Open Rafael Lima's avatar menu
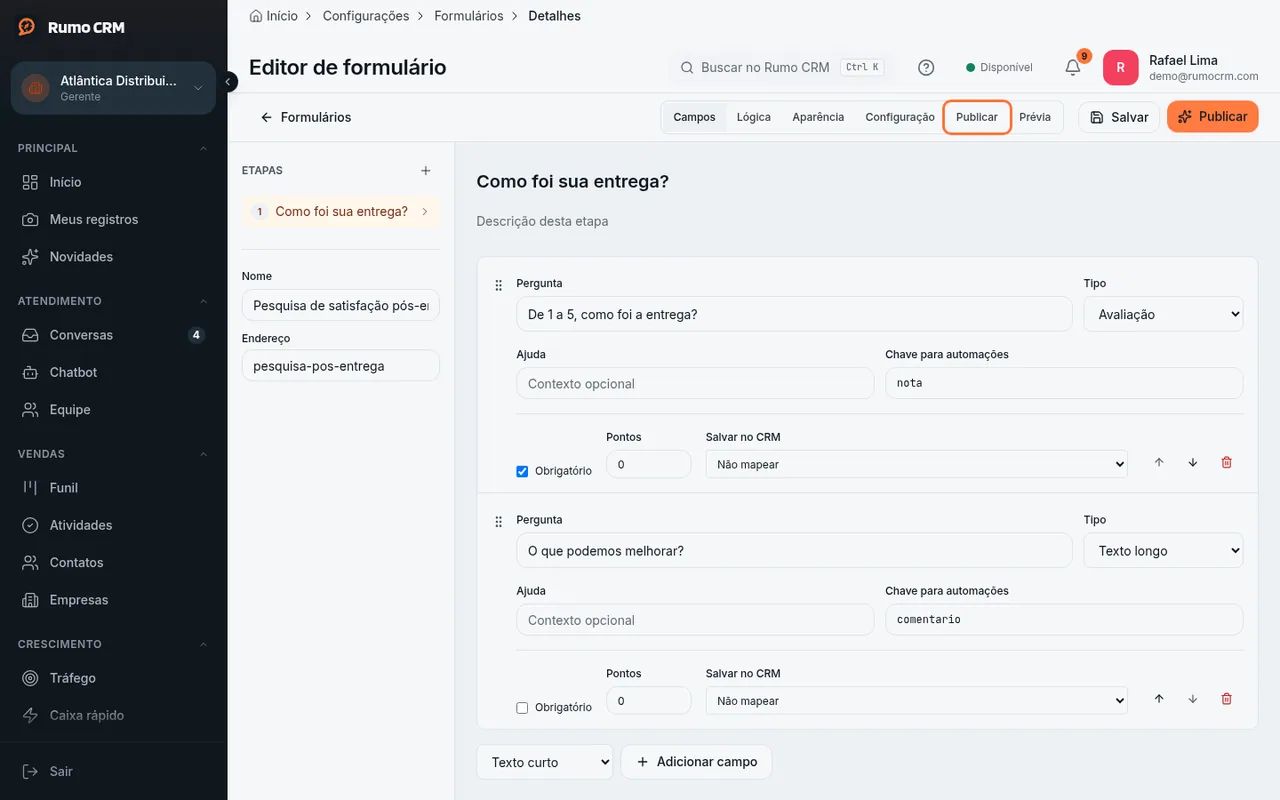The width and height of the screenshot is (1280, 800). 1120,67
